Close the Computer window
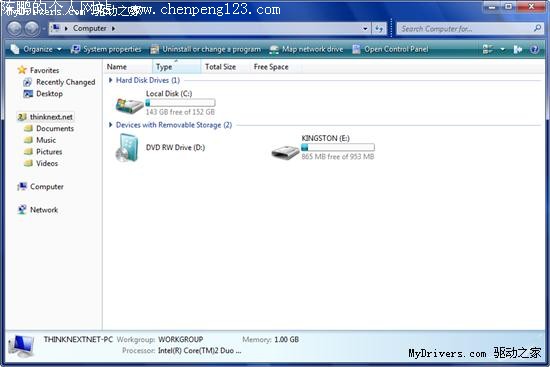The height and width of the screenshot is (367, 550). point(531,6)
